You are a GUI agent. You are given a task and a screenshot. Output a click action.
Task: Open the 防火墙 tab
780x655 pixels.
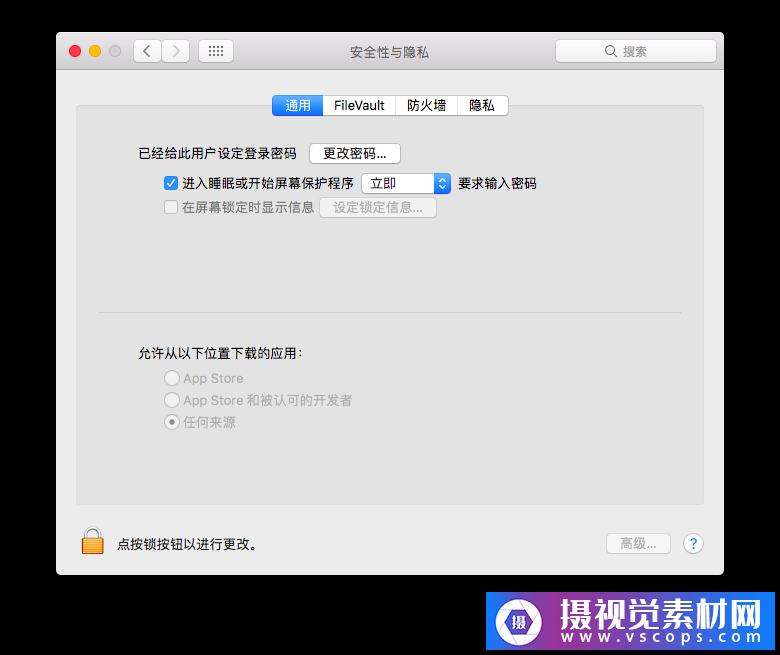(x=426, y=105)
